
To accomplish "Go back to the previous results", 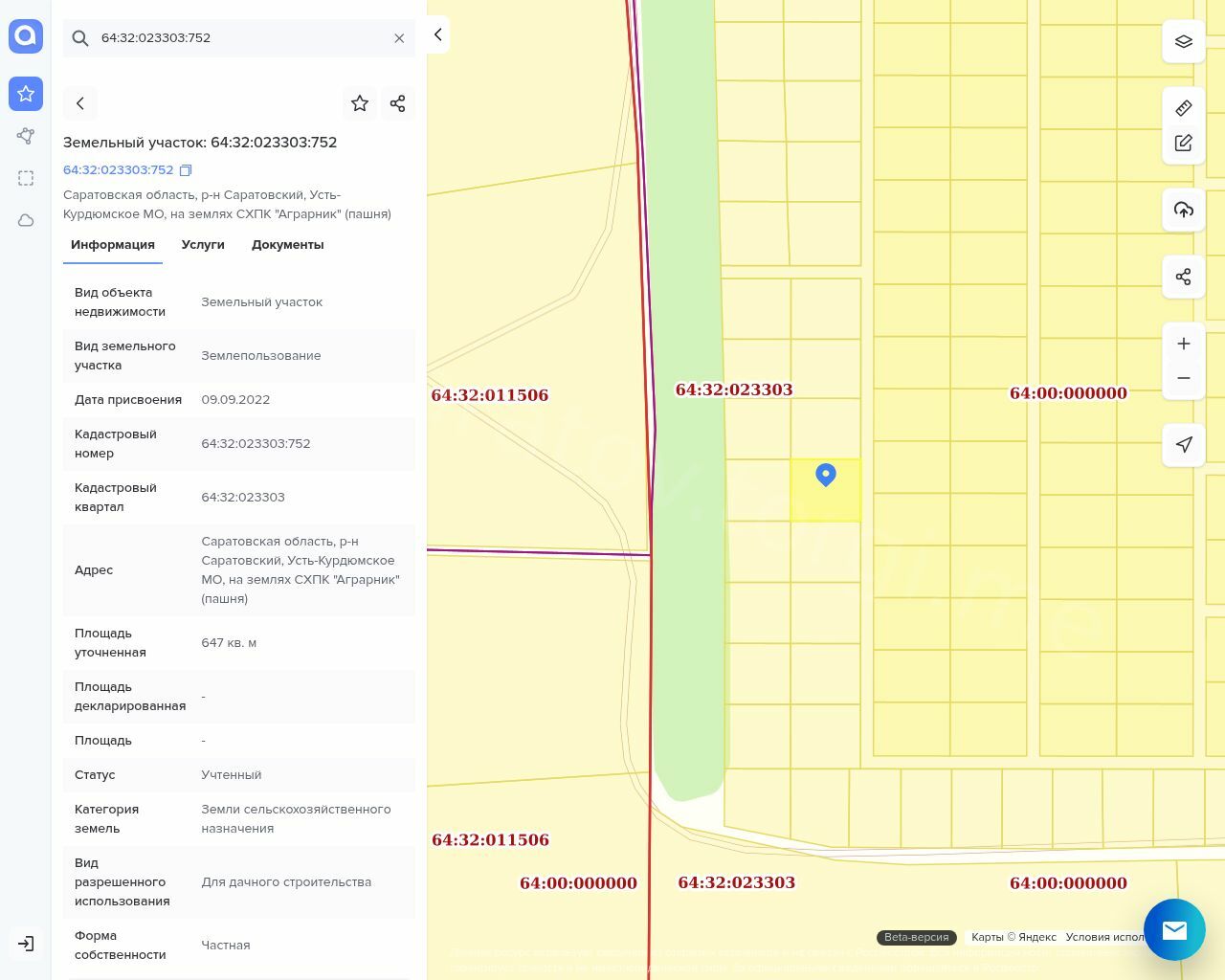I will click(x=80, y=103).
